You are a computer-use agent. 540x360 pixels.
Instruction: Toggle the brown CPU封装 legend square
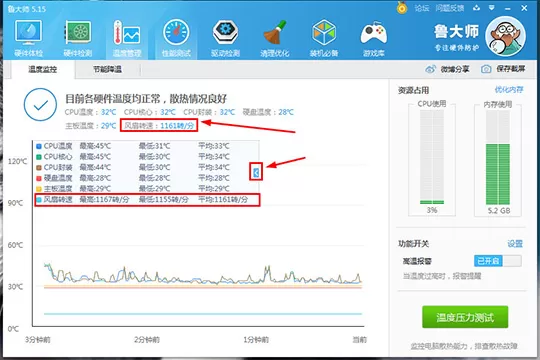tap(39, 168)
